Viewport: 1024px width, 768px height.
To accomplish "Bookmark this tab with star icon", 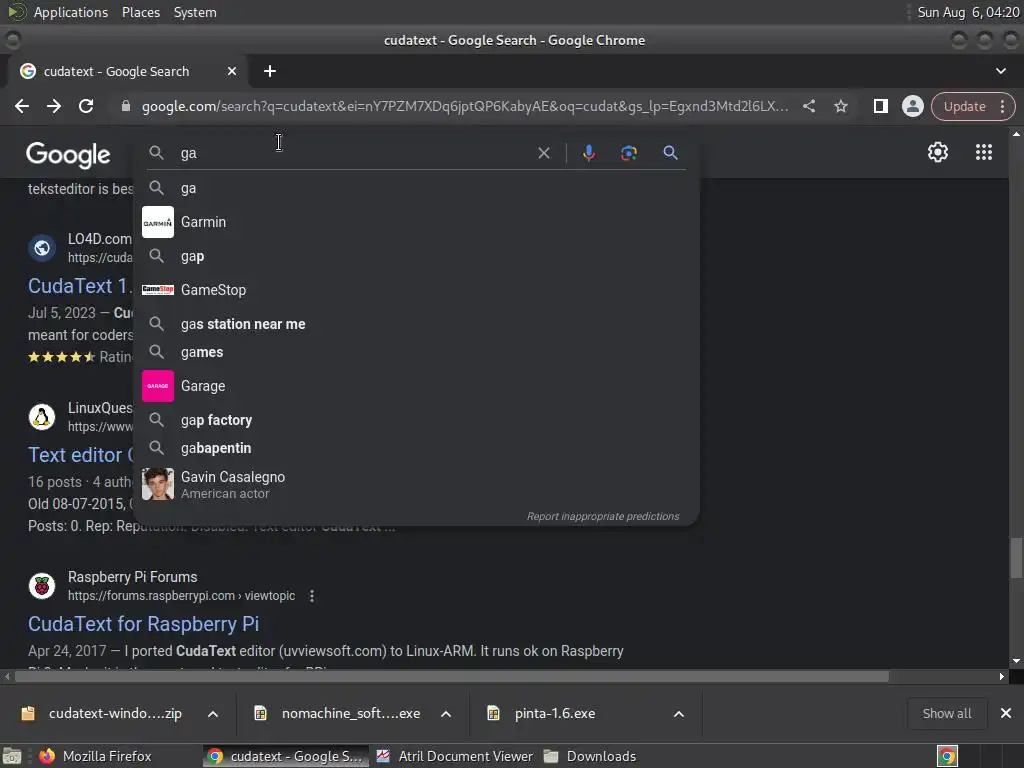I will coord(840,106).
